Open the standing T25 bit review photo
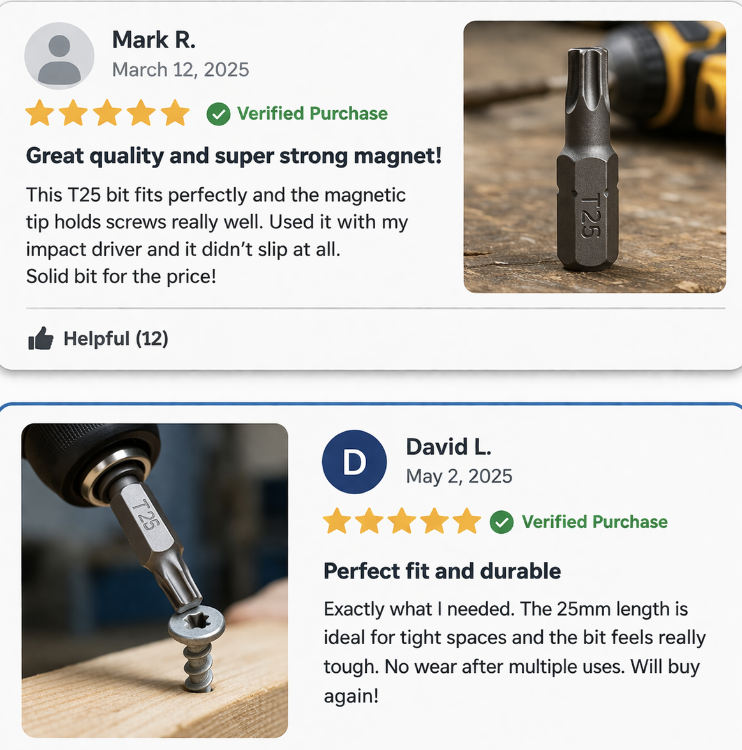This screenshot has height=750, width=742. click(x=595, y=157)
